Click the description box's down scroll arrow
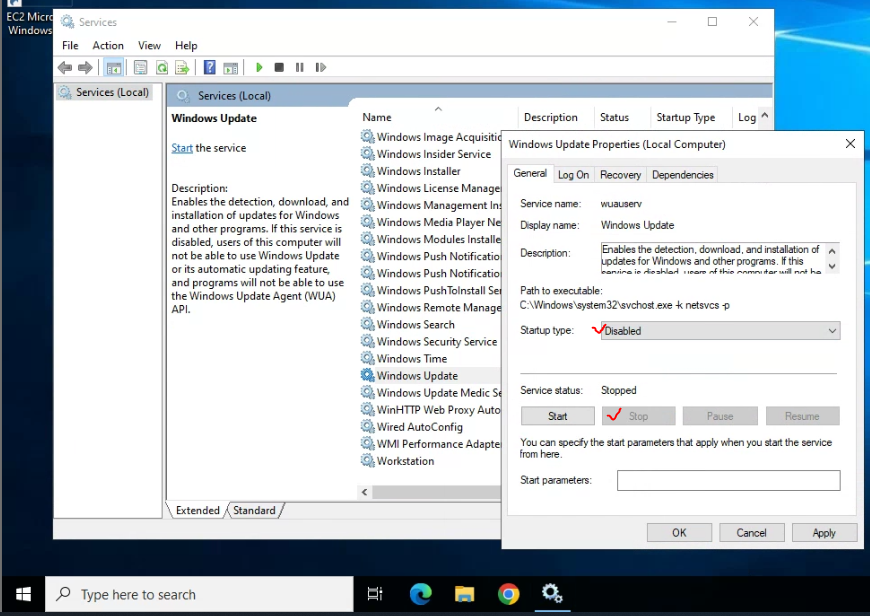Image resolution: width=870 pixels, height=616 pixels. point(832,266)
